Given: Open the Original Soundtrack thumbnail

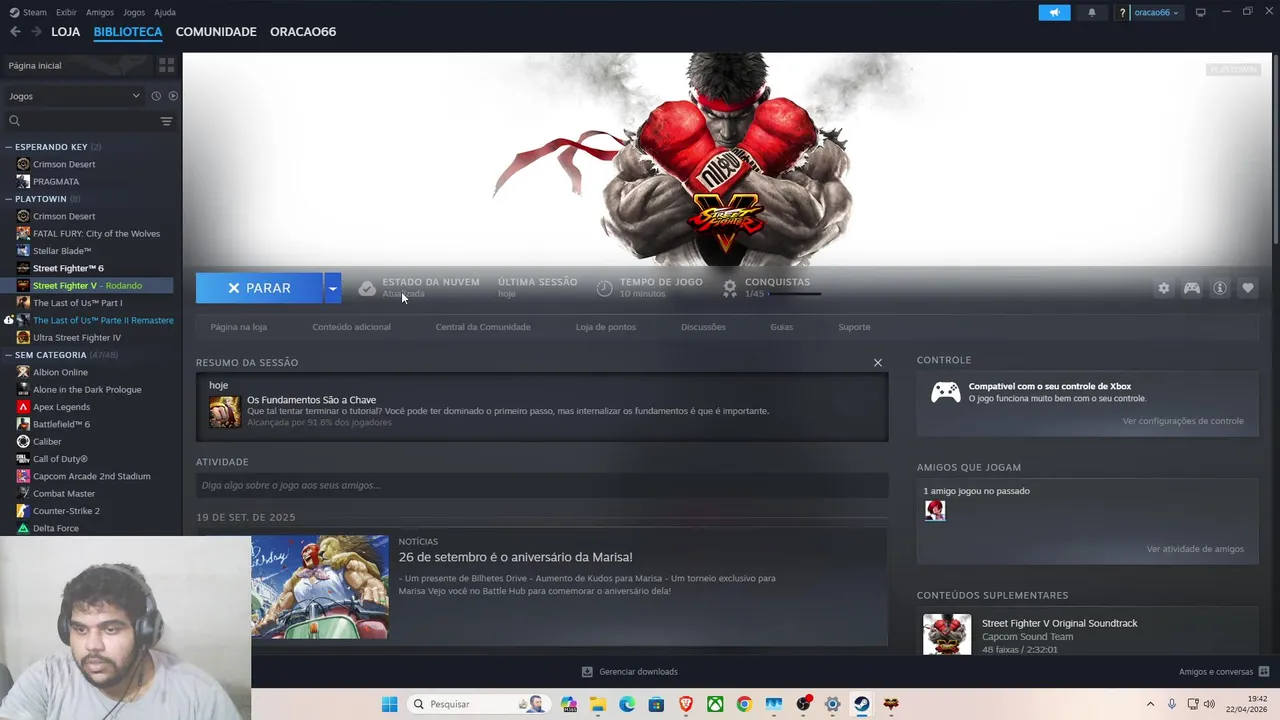Looking at the screenshot, I should (x=947, y=635).
